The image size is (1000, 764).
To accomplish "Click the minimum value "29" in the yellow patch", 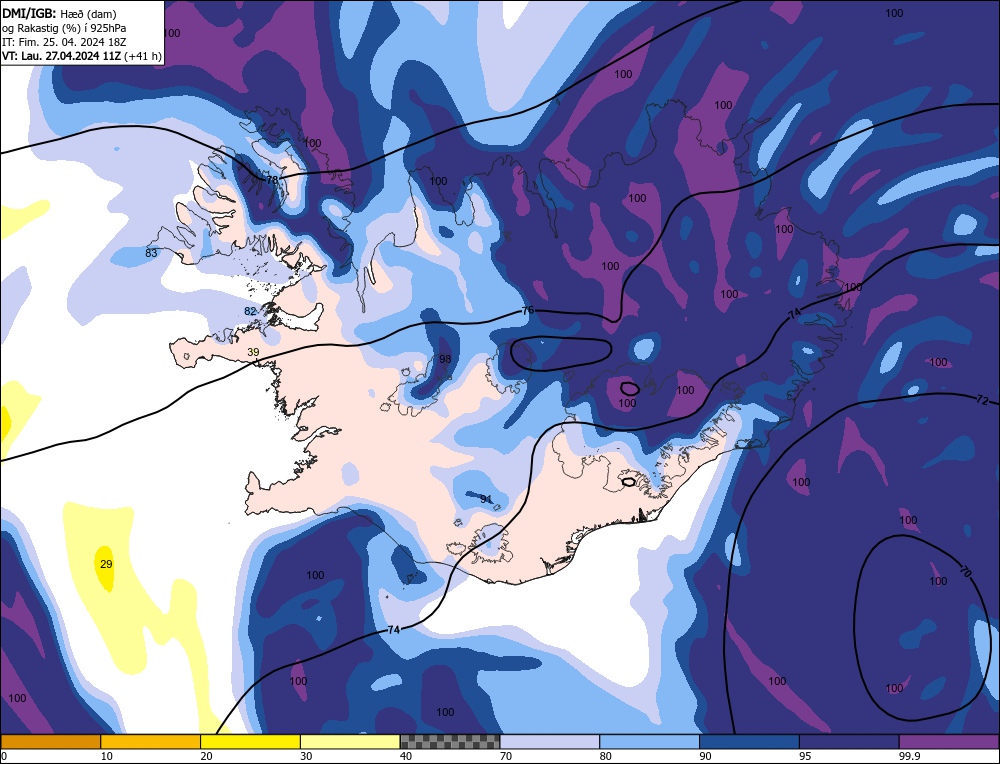I will pos(107,564).
